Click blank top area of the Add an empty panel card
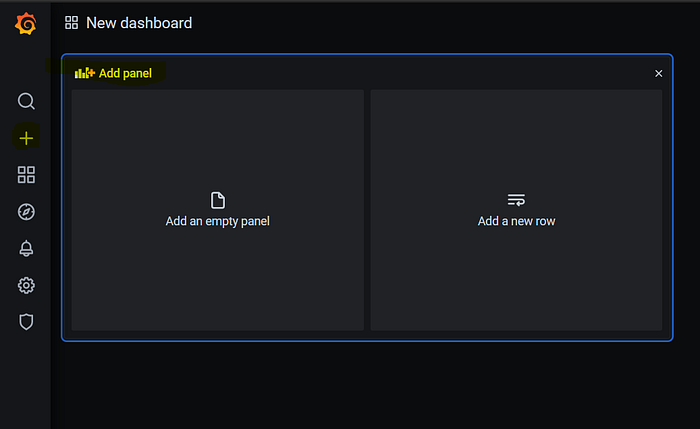The height and width of the screenshot is (429, 700). (x=218, y=134)
